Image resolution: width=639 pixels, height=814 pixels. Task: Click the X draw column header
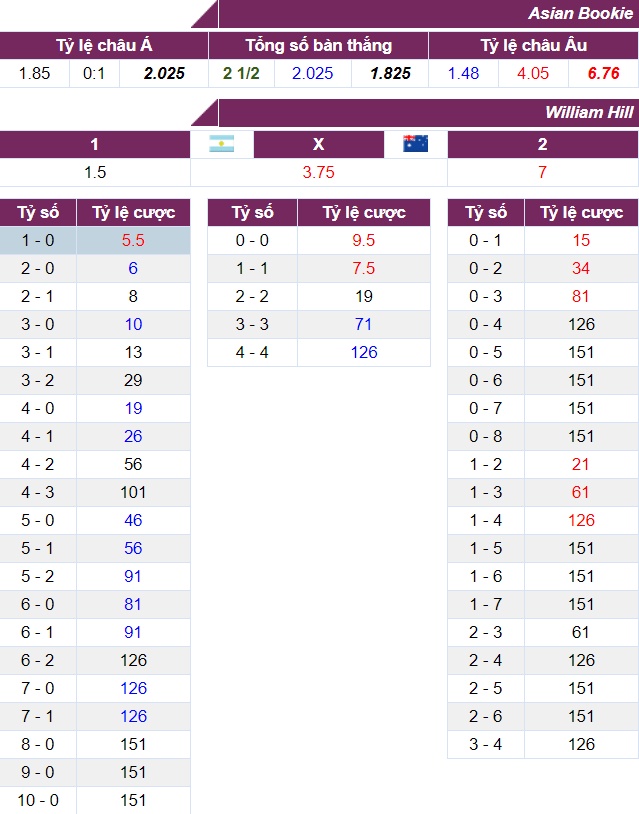tap(318, 144)
